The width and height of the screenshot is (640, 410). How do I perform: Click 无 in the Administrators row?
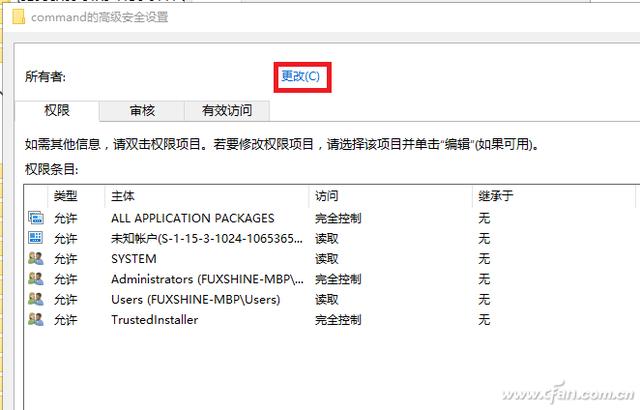[484, 279]
